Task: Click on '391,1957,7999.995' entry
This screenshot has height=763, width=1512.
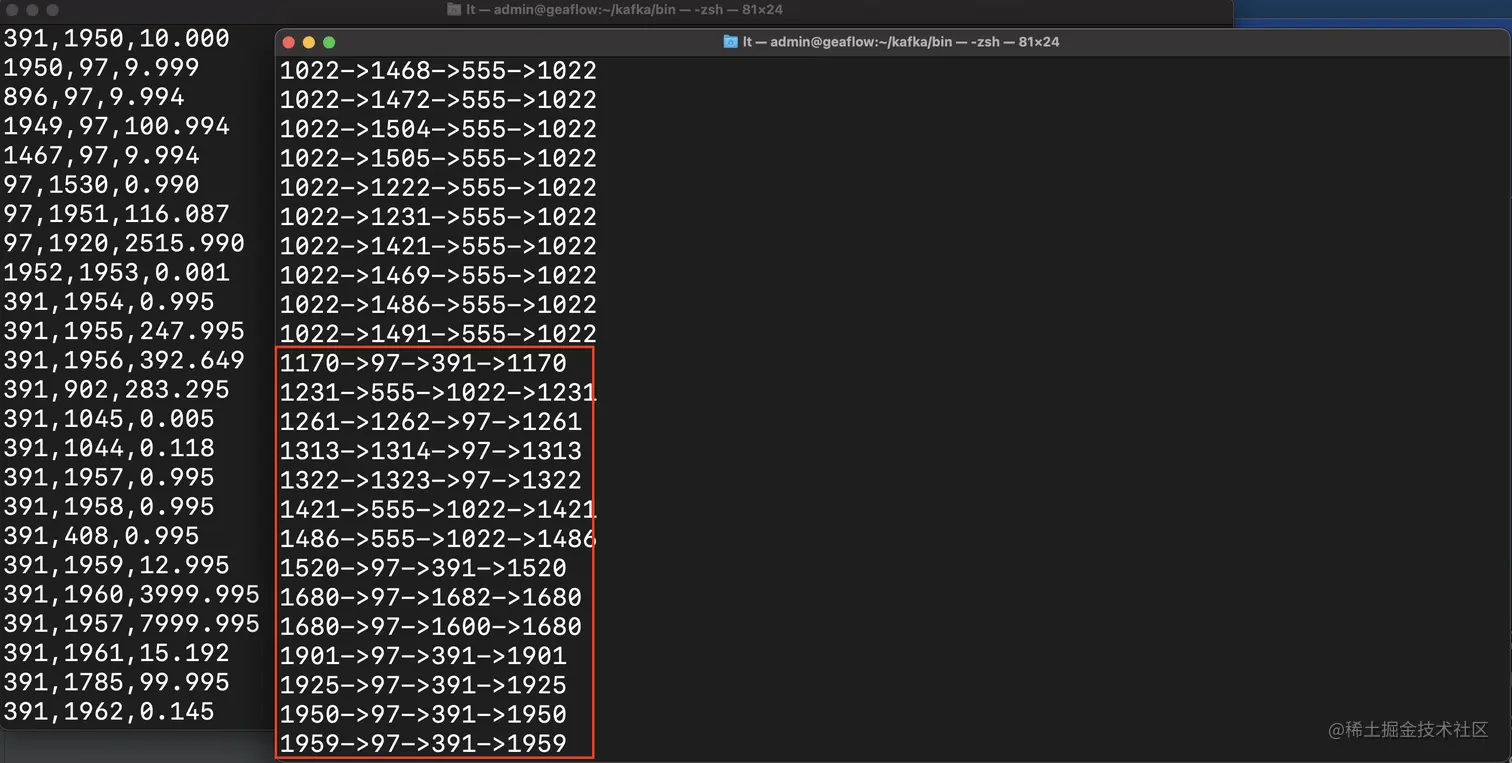Action: tap(131, 623)
